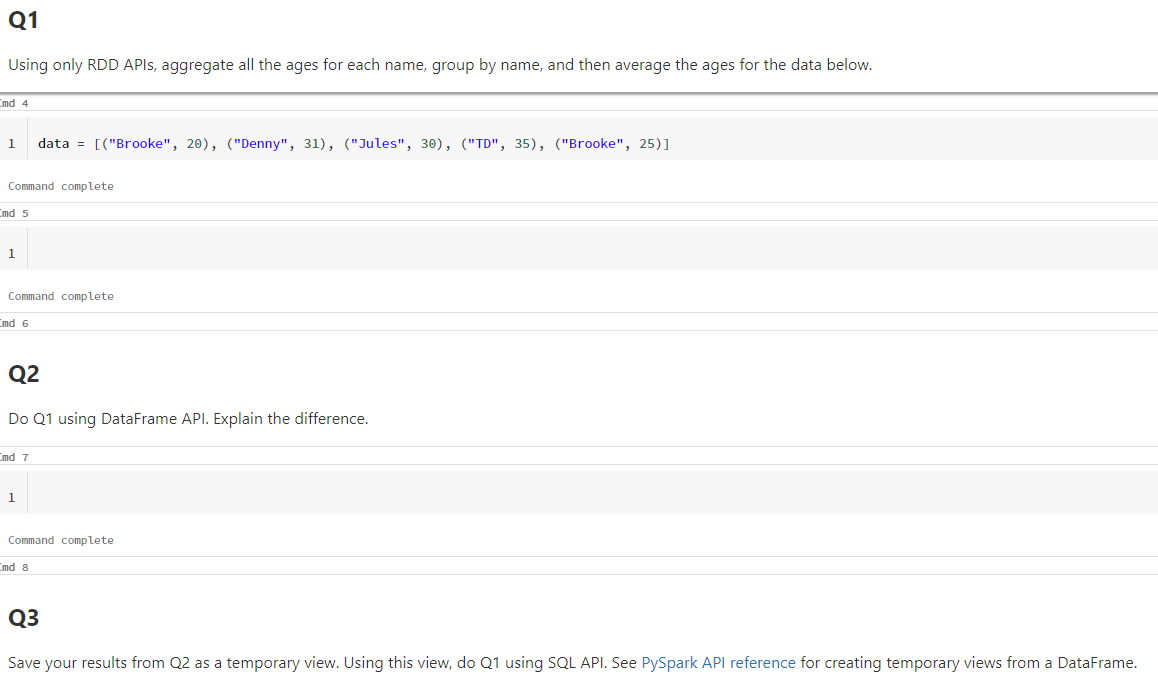Click the line number 1 in Cmd 5
This screenshot has height=684, width=1158.
11,253
